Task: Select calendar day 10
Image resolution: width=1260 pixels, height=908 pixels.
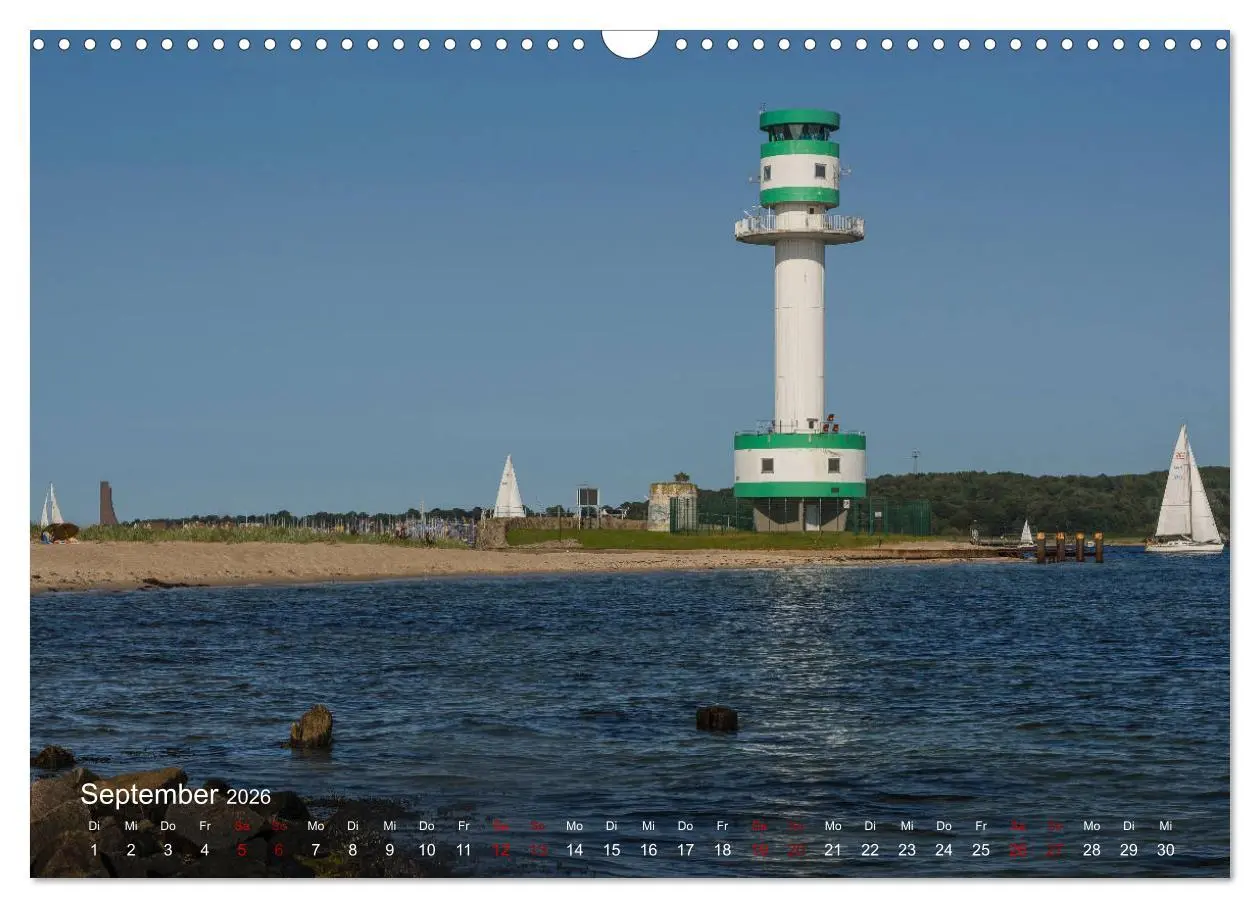Action: click(427, 850)
